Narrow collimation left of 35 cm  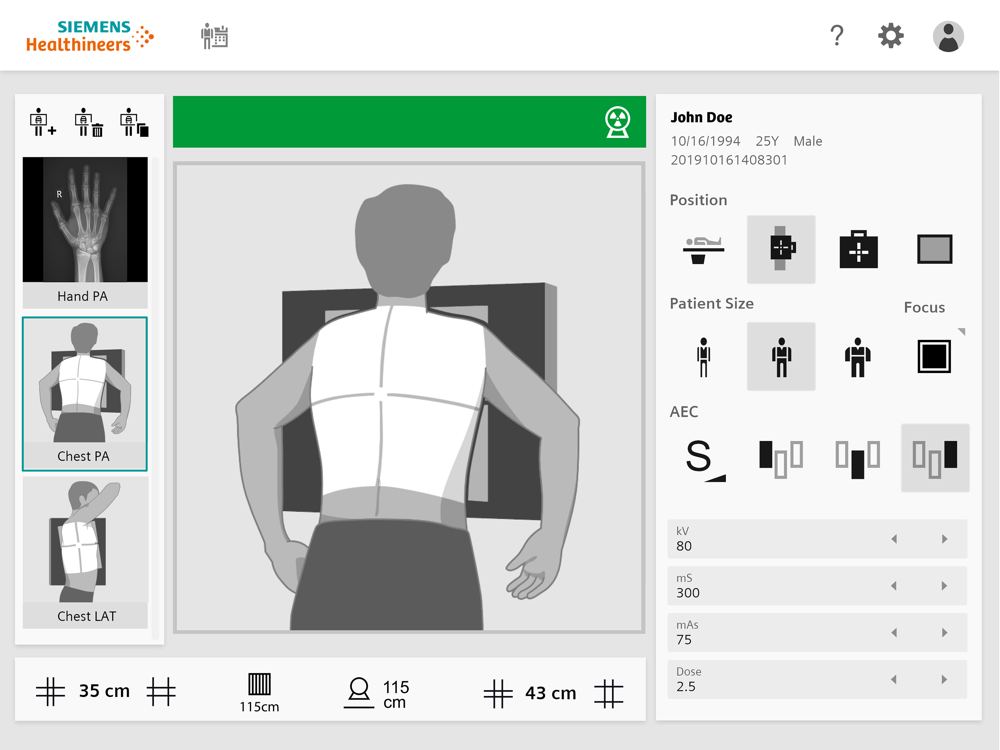[50, 691]
